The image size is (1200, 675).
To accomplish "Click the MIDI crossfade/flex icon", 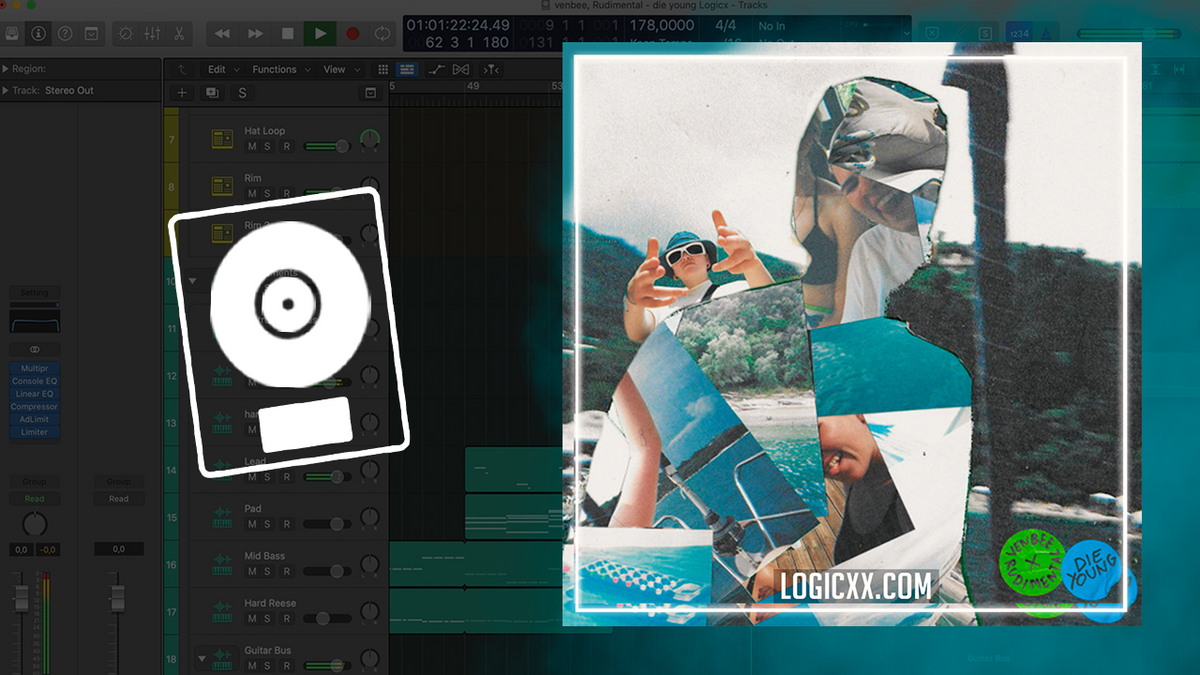I will (x=461, y=69).
